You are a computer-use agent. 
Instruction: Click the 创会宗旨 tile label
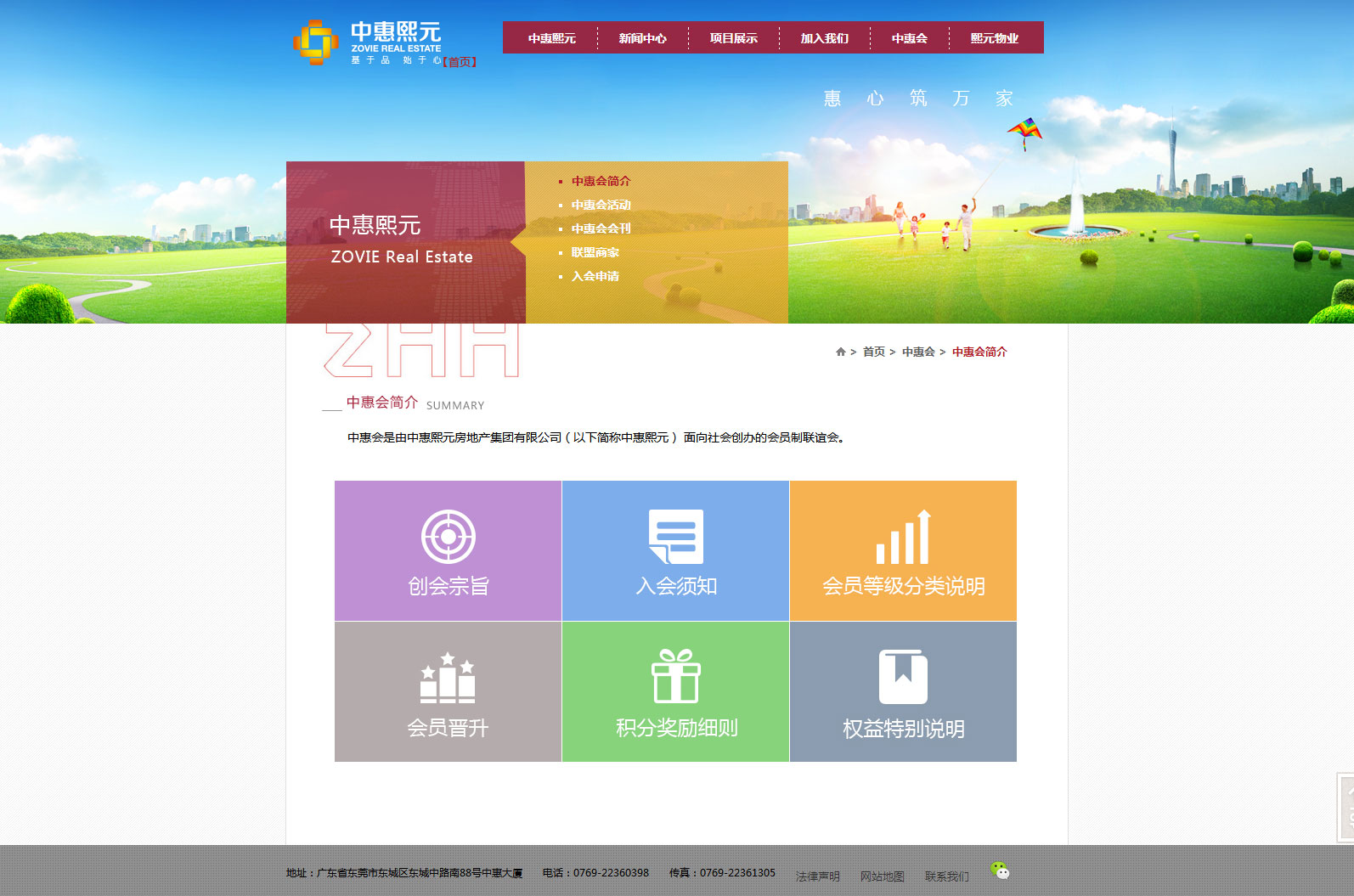click(x=449, y=586)
